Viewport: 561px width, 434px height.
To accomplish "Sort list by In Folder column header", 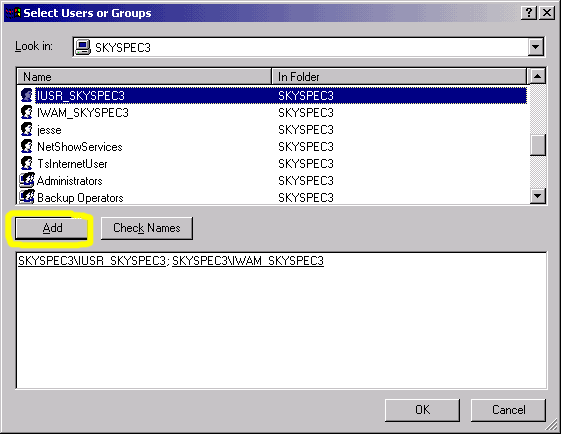I will click(399, 77).
